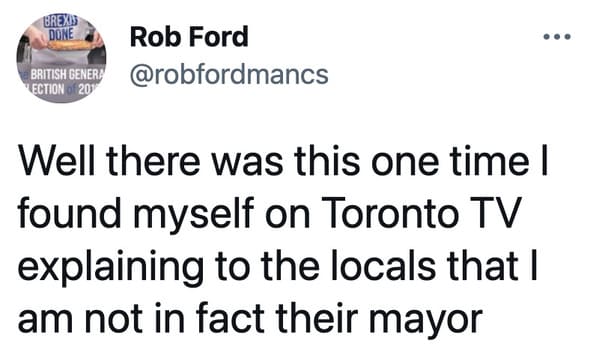Click the leftmost dot of the options icon
This screenshot has height=364, width=599.
coord(547,37)
